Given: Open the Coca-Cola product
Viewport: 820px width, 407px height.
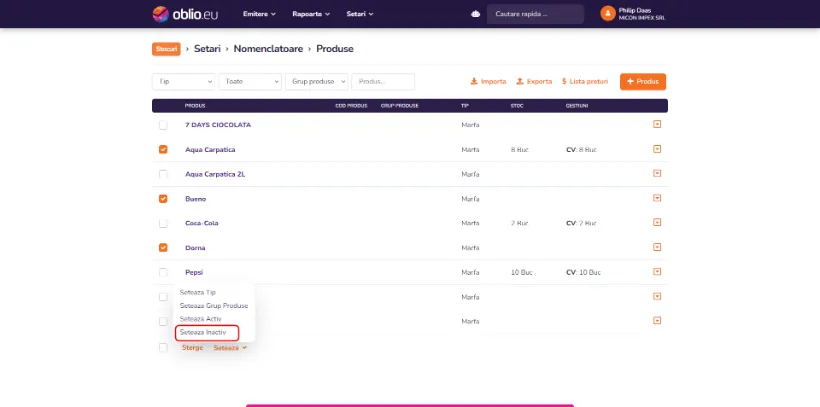Looking at the screenshot, I should point(202,223).
